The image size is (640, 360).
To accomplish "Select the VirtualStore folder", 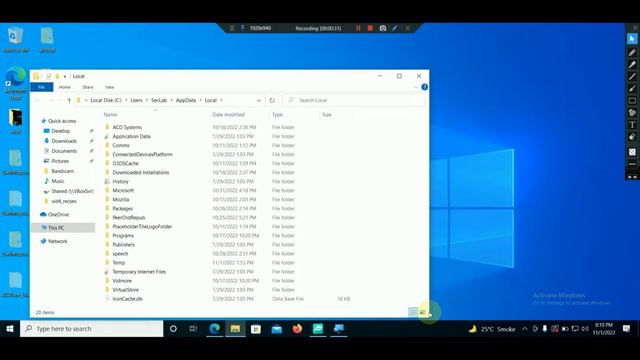I will (125, 290).
